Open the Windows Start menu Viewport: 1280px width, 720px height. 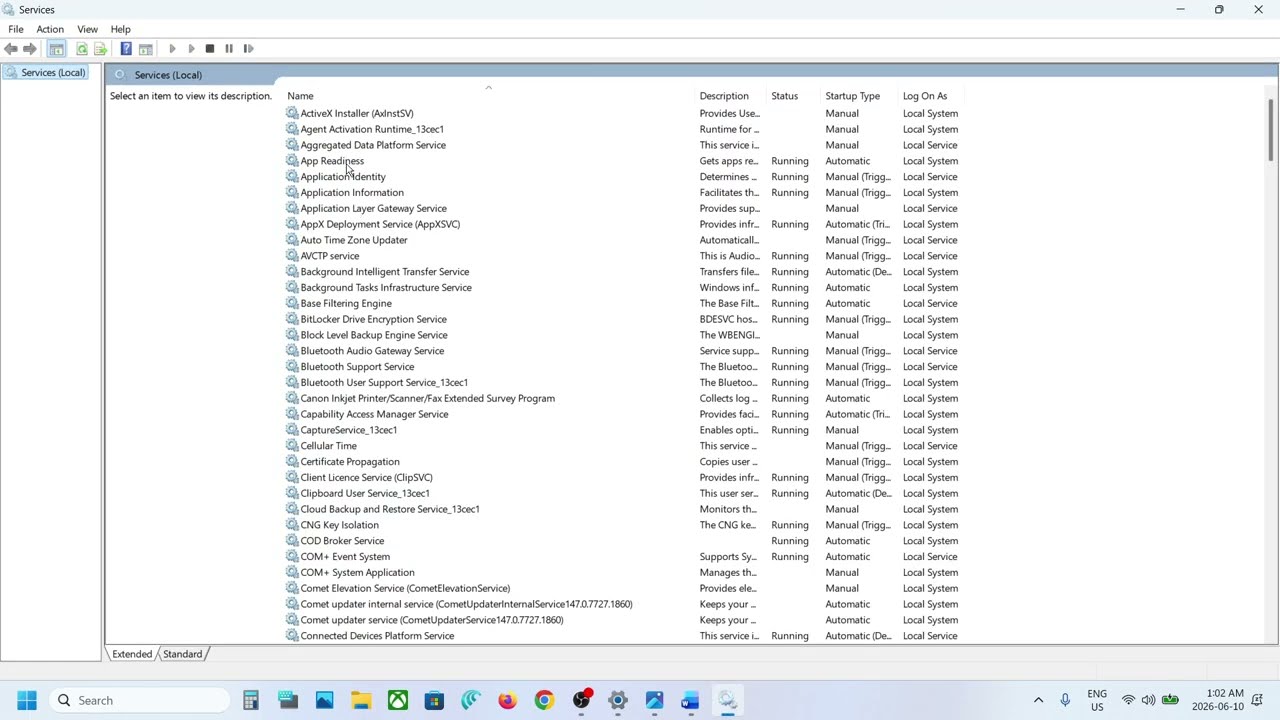coord(27,700)
